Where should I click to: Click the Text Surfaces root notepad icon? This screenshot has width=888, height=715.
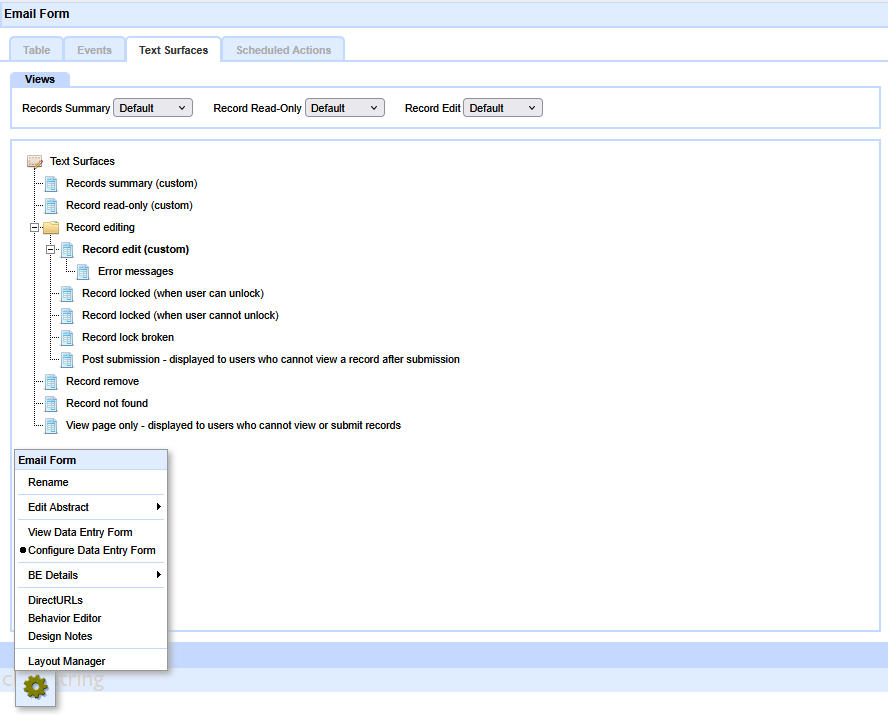click(x=35, y=161)
